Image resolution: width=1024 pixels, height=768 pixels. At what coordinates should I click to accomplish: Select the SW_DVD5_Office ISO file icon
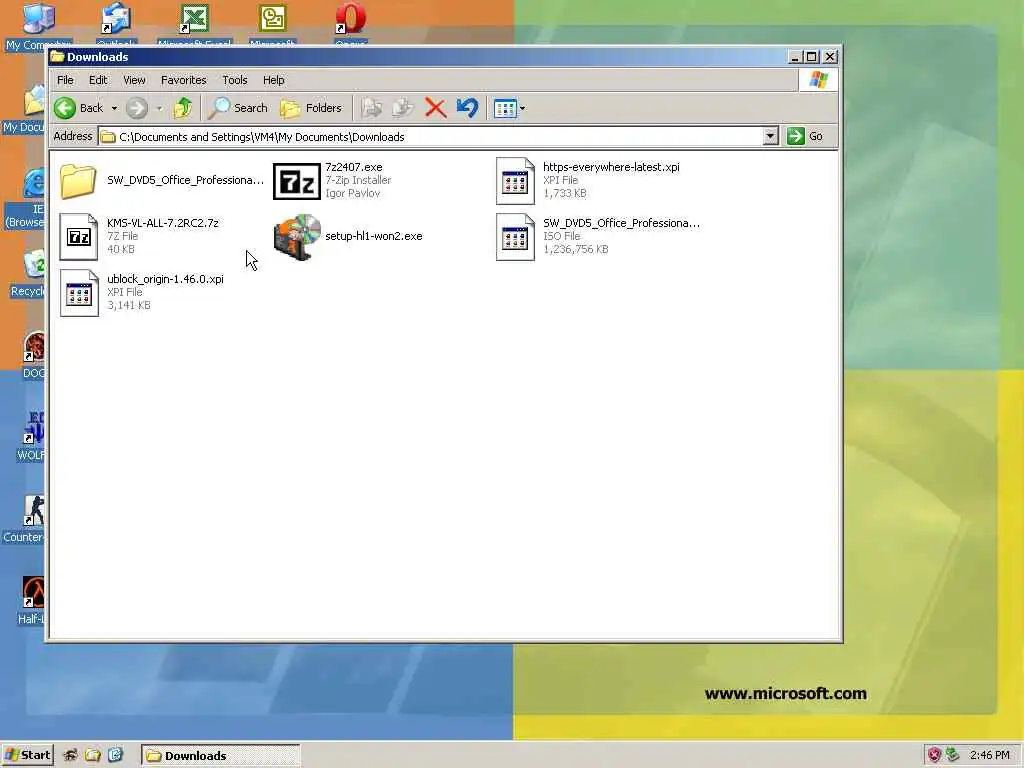(x=515, y=236)
